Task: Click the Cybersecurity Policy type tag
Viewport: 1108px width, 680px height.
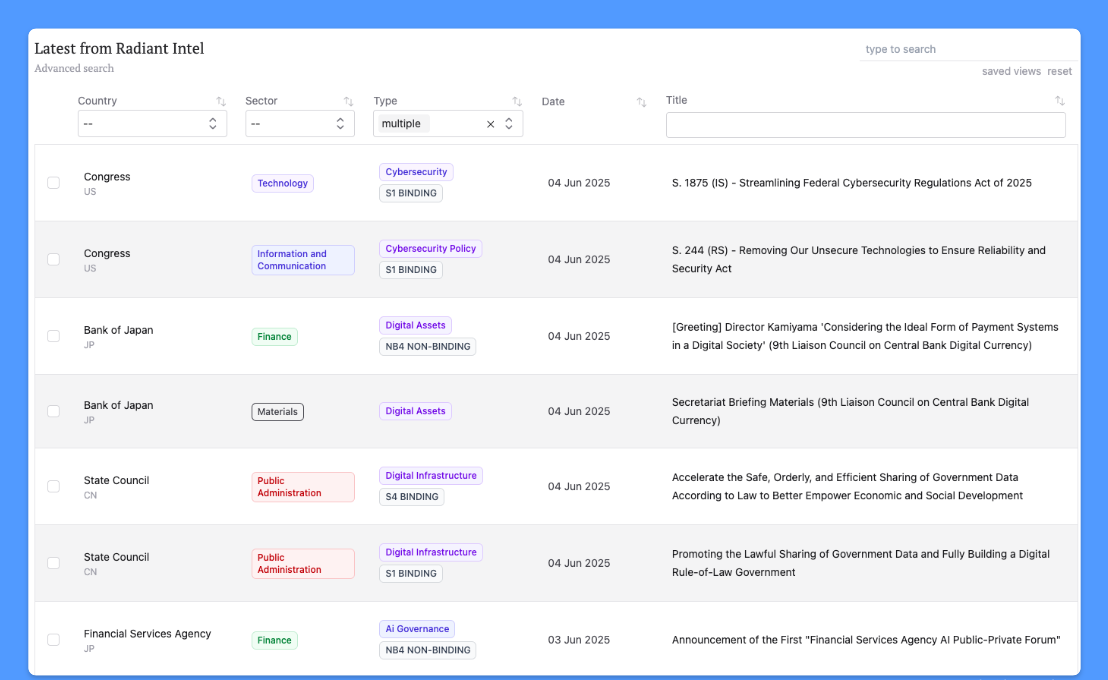Action: click(430, 249)
